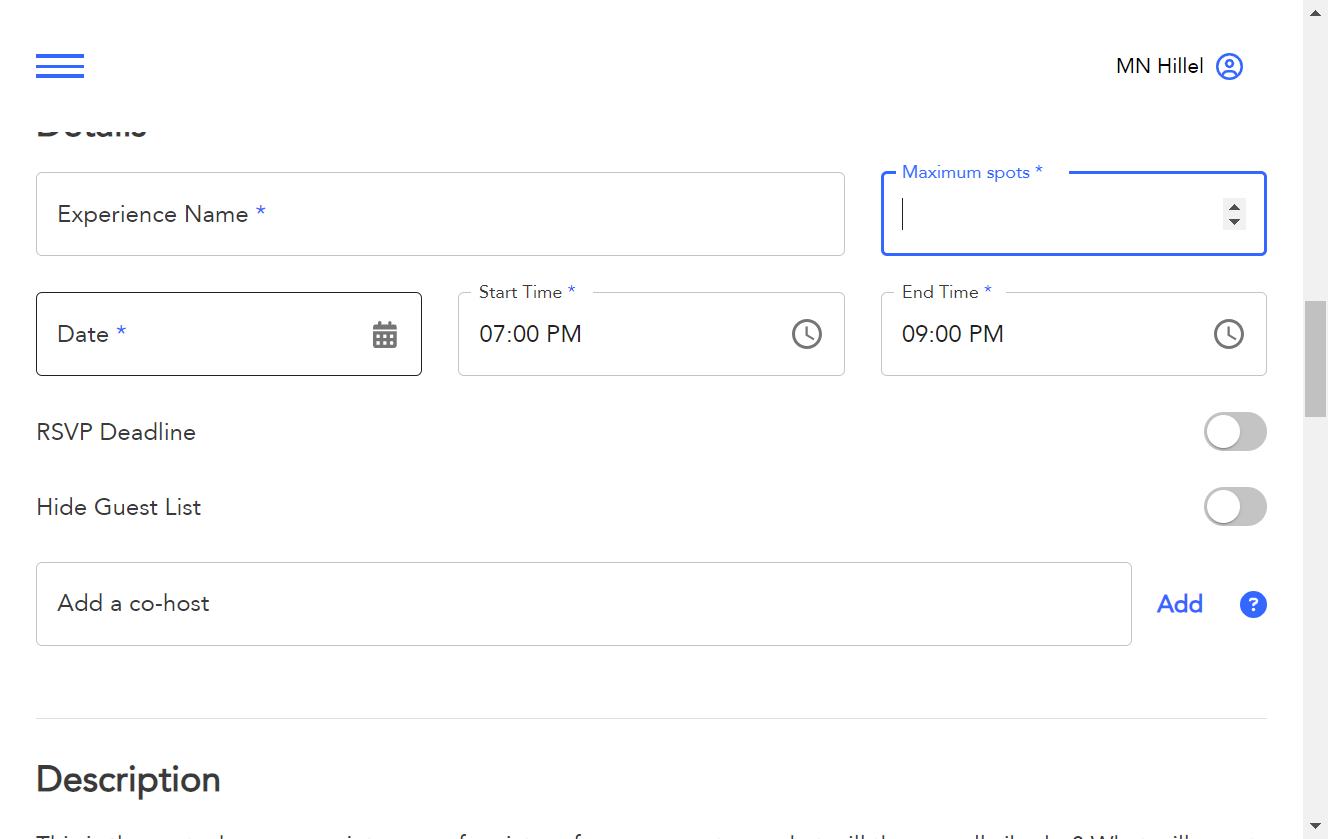Click the MN Hillel account name

pos(1159,67)
